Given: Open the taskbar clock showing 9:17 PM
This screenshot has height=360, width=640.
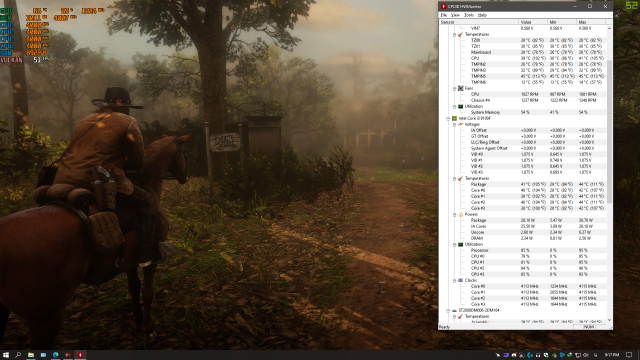Looking at the screenshot, I should 611,355.
